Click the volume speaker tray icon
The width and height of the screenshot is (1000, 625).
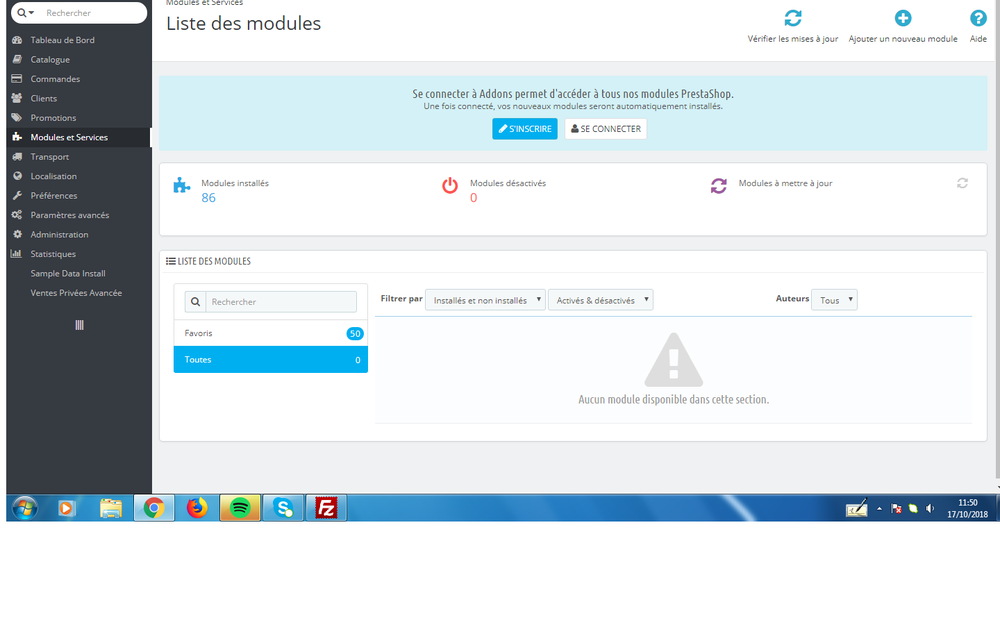(930, 508)
